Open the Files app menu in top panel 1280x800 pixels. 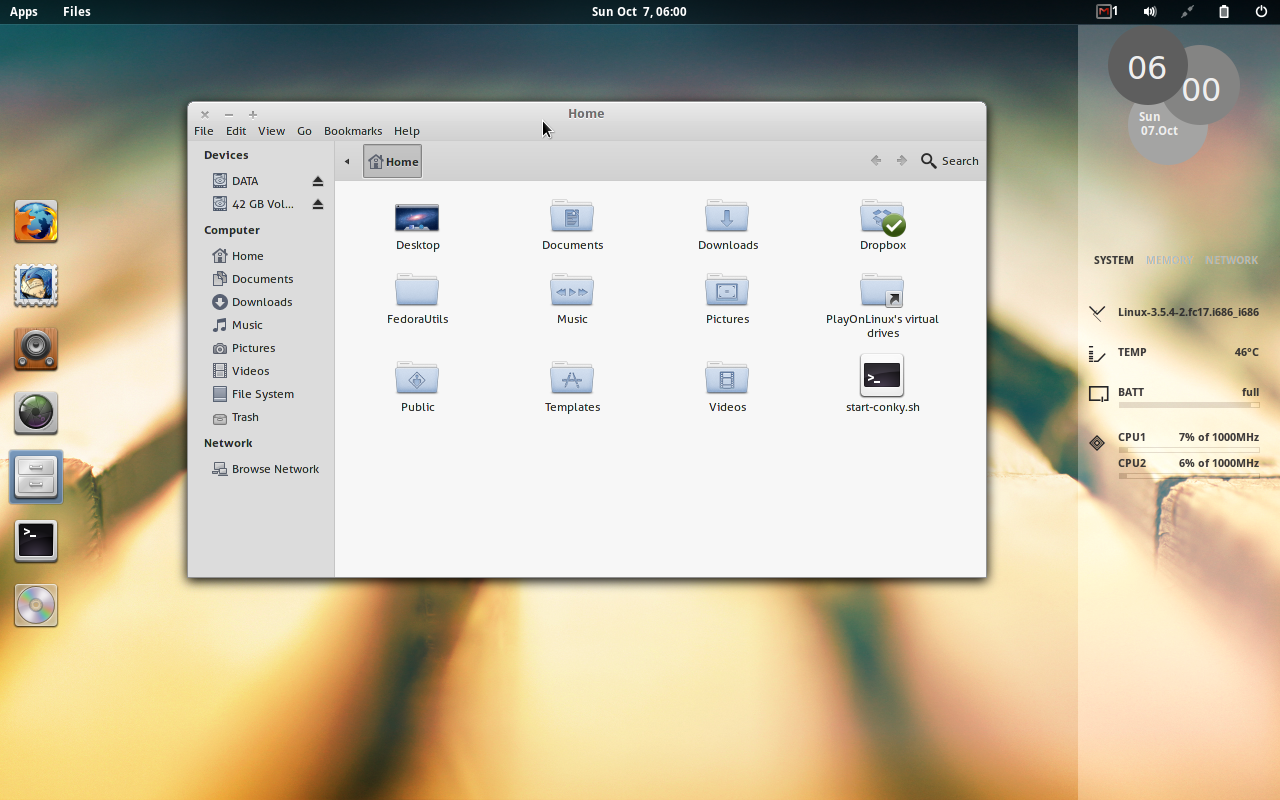click(76, 12)
